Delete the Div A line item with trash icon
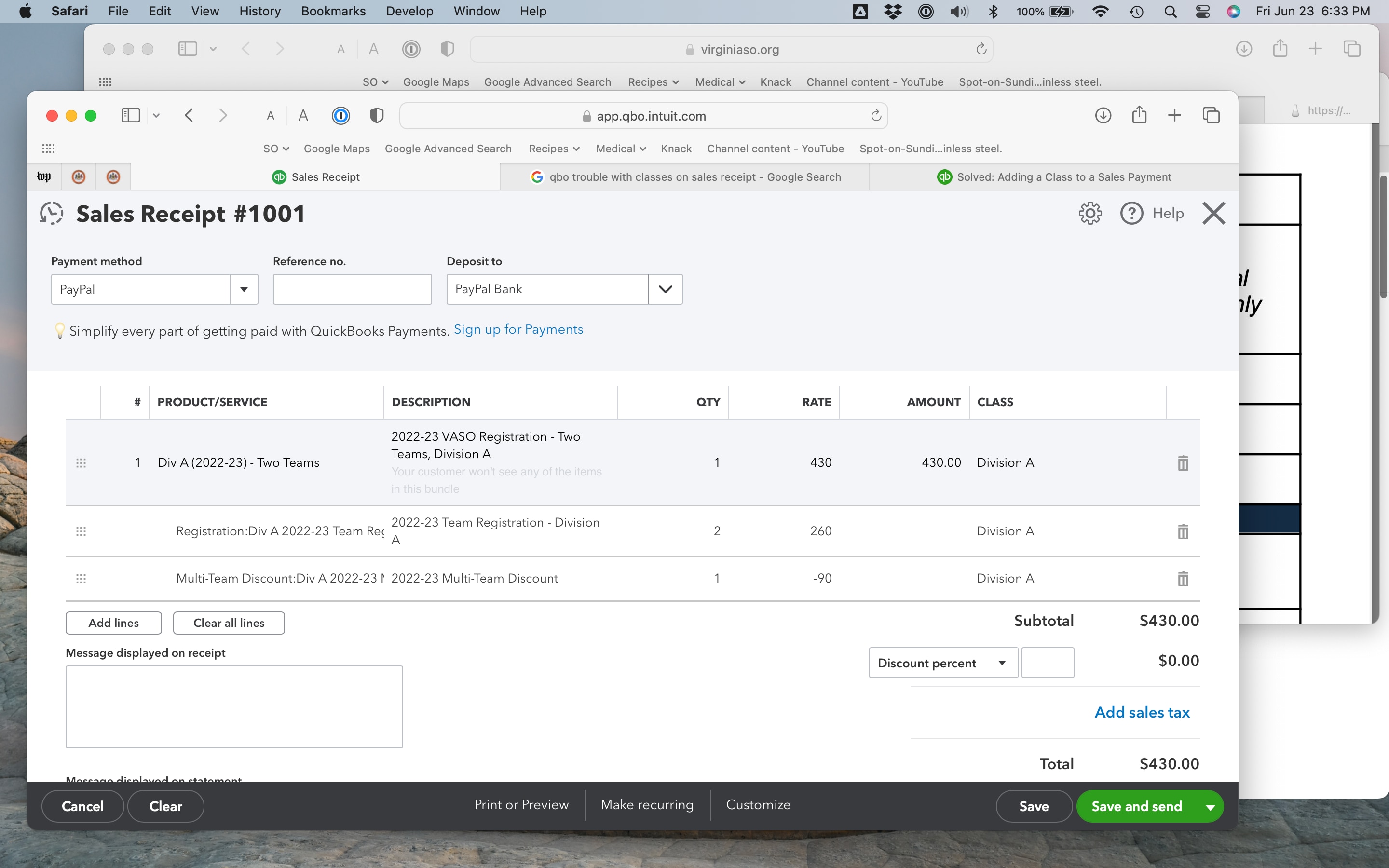 click(1183, 463)
